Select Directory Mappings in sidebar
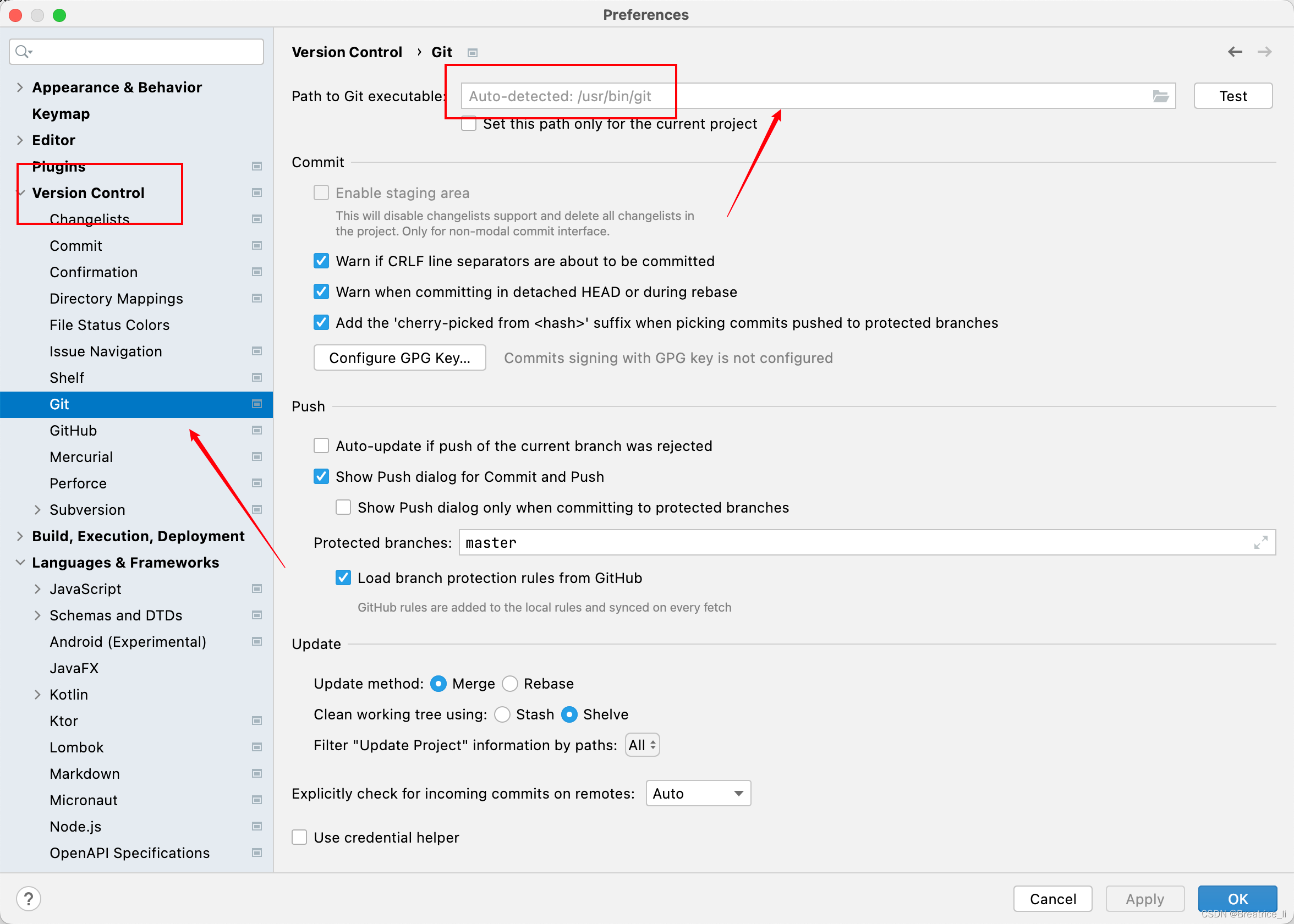1294x924 pixels. click(116, 299)
